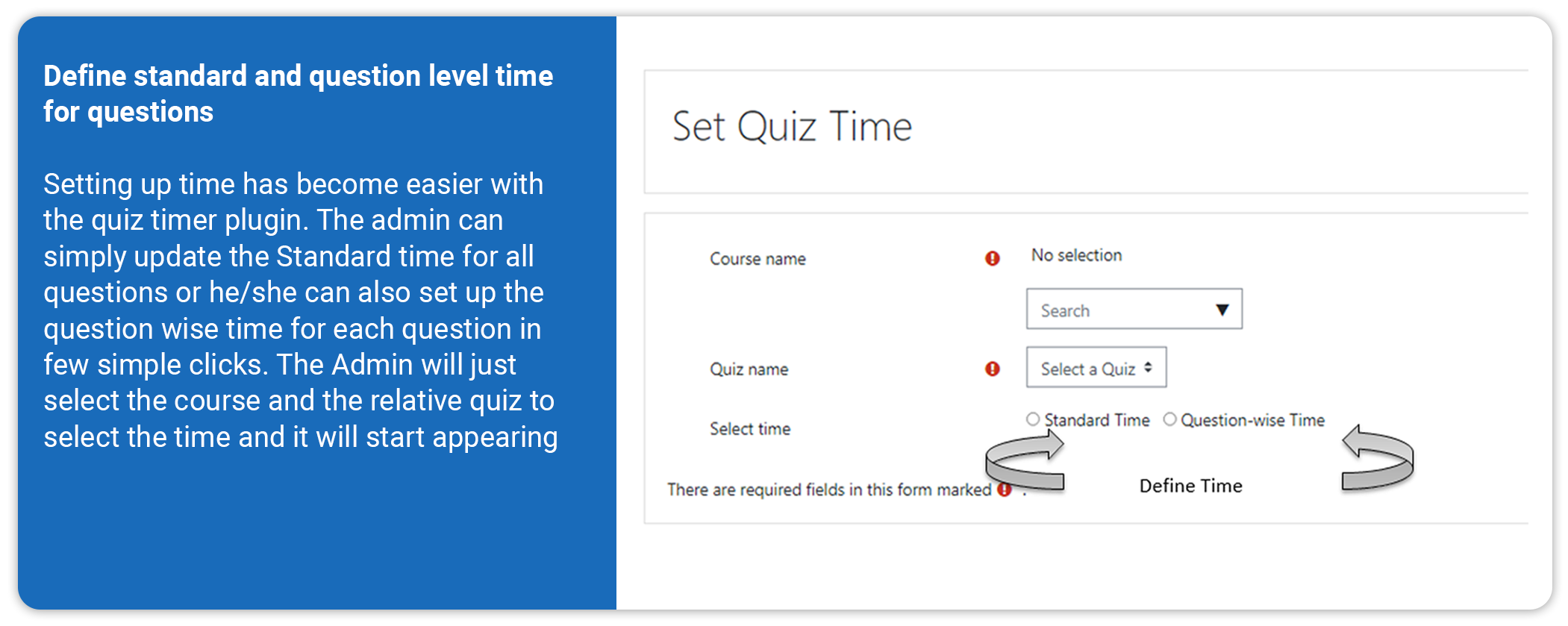Click the up-down arrows in Select a Quiz
Viewport: 1568px width, 626px height.
pos(1148,367)
